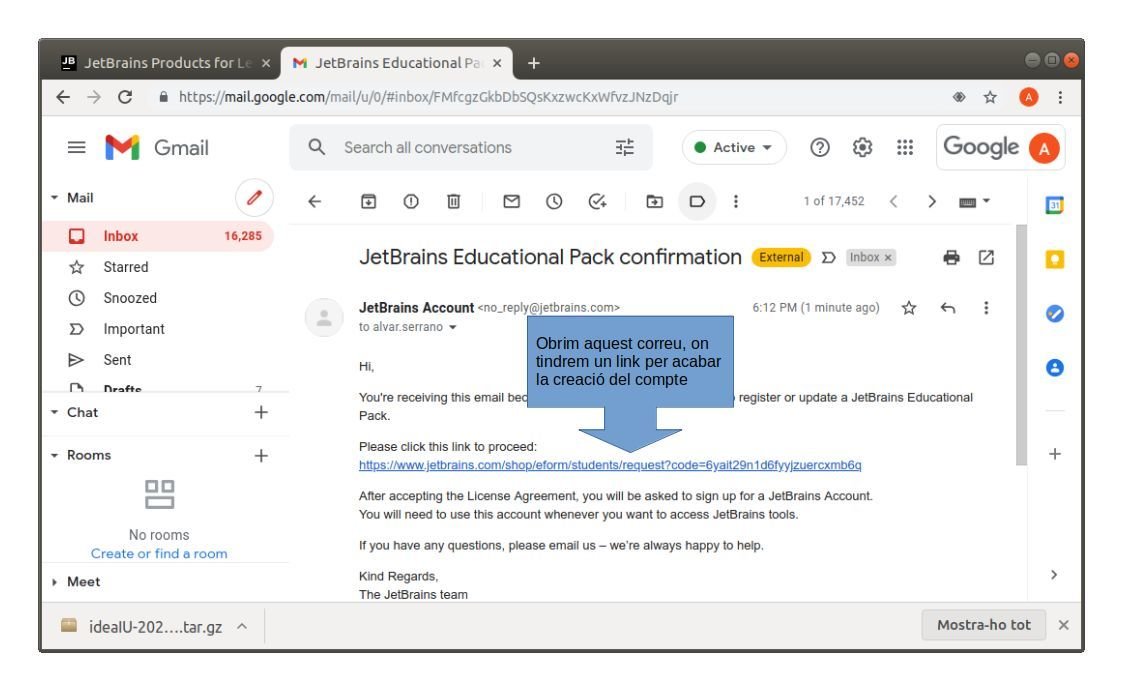Delete the email with the trash icon

pos(453,202)
